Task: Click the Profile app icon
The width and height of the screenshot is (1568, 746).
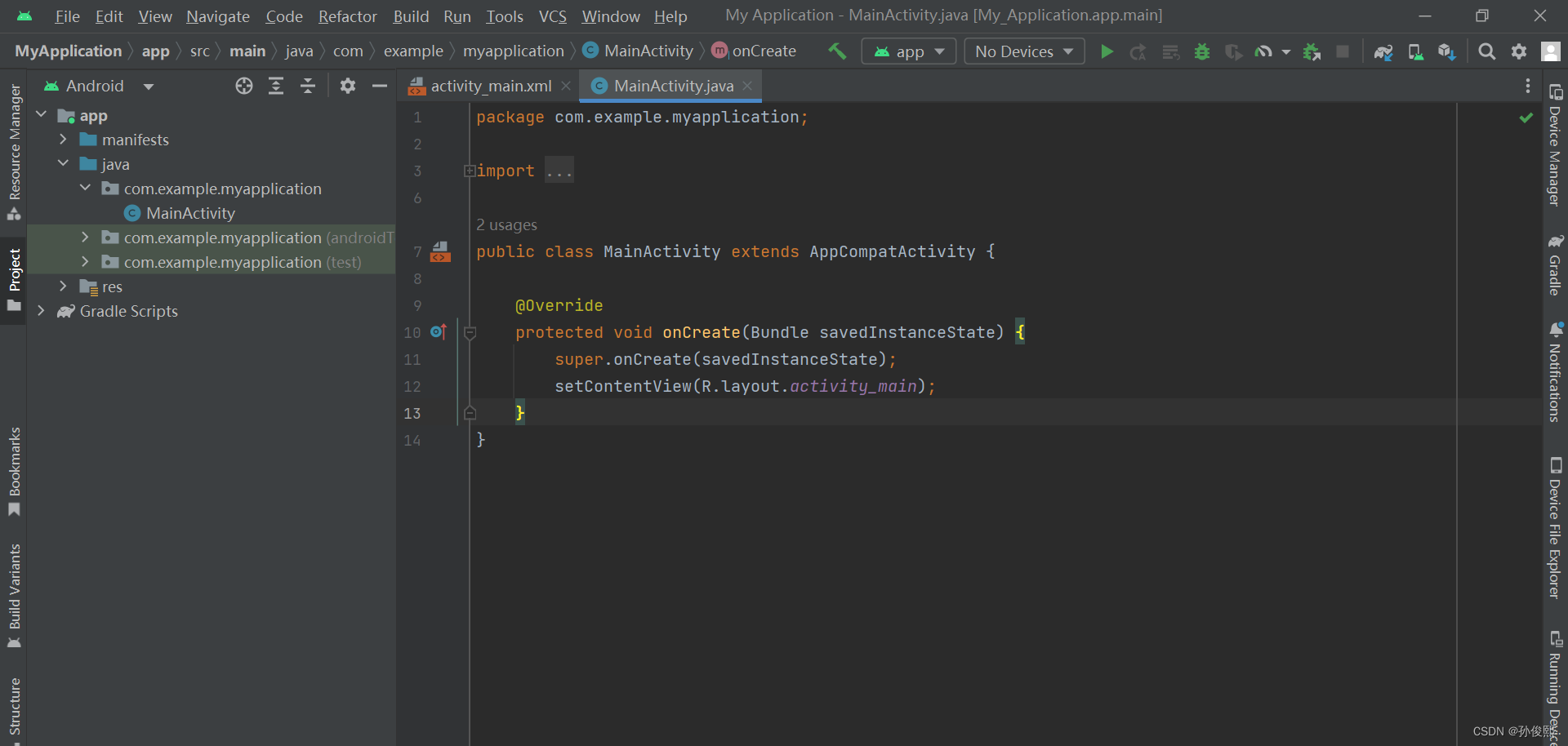Action: (1263, 51)
